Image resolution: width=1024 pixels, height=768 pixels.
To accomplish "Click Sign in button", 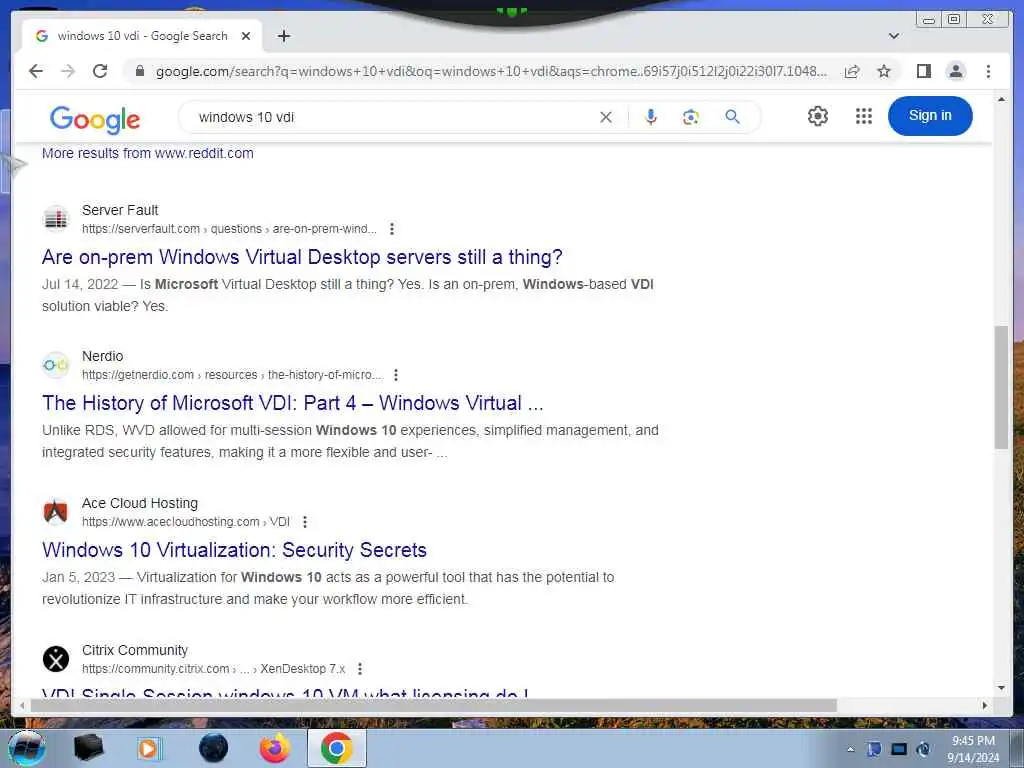I will [930, 116].
